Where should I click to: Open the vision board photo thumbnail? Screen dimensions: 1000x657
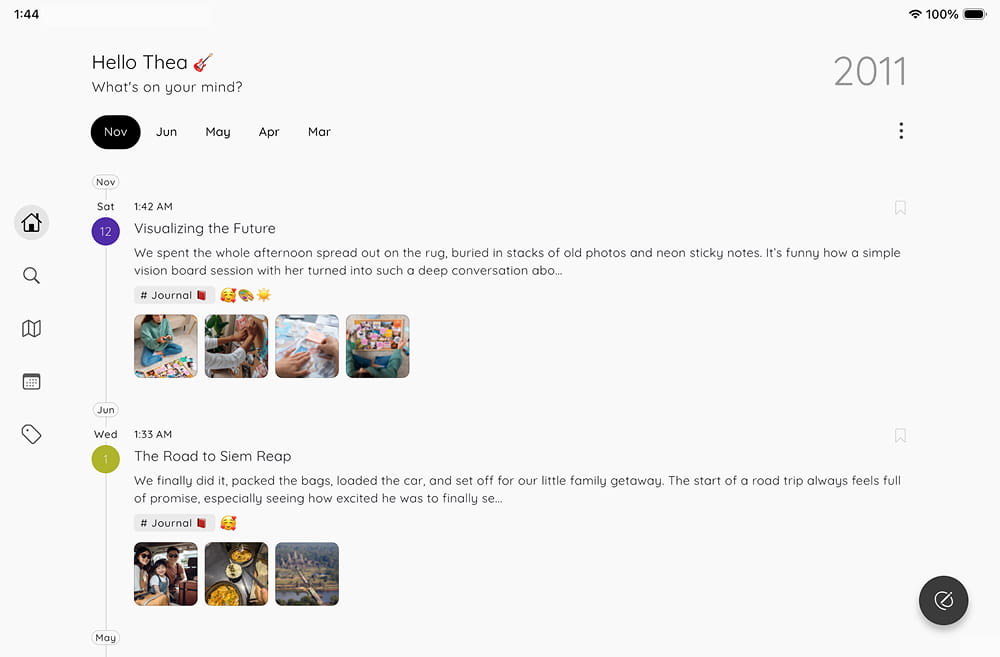click(378, 346)
